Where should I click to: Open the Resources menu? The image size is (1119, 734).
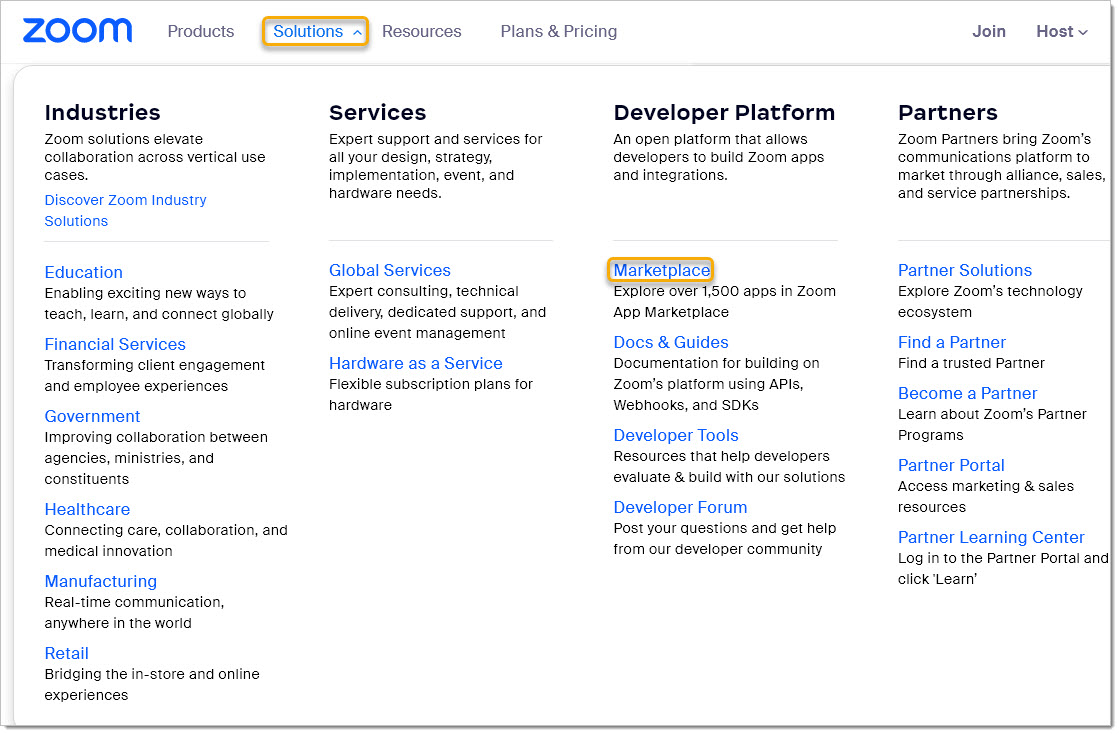pos(421,32)
